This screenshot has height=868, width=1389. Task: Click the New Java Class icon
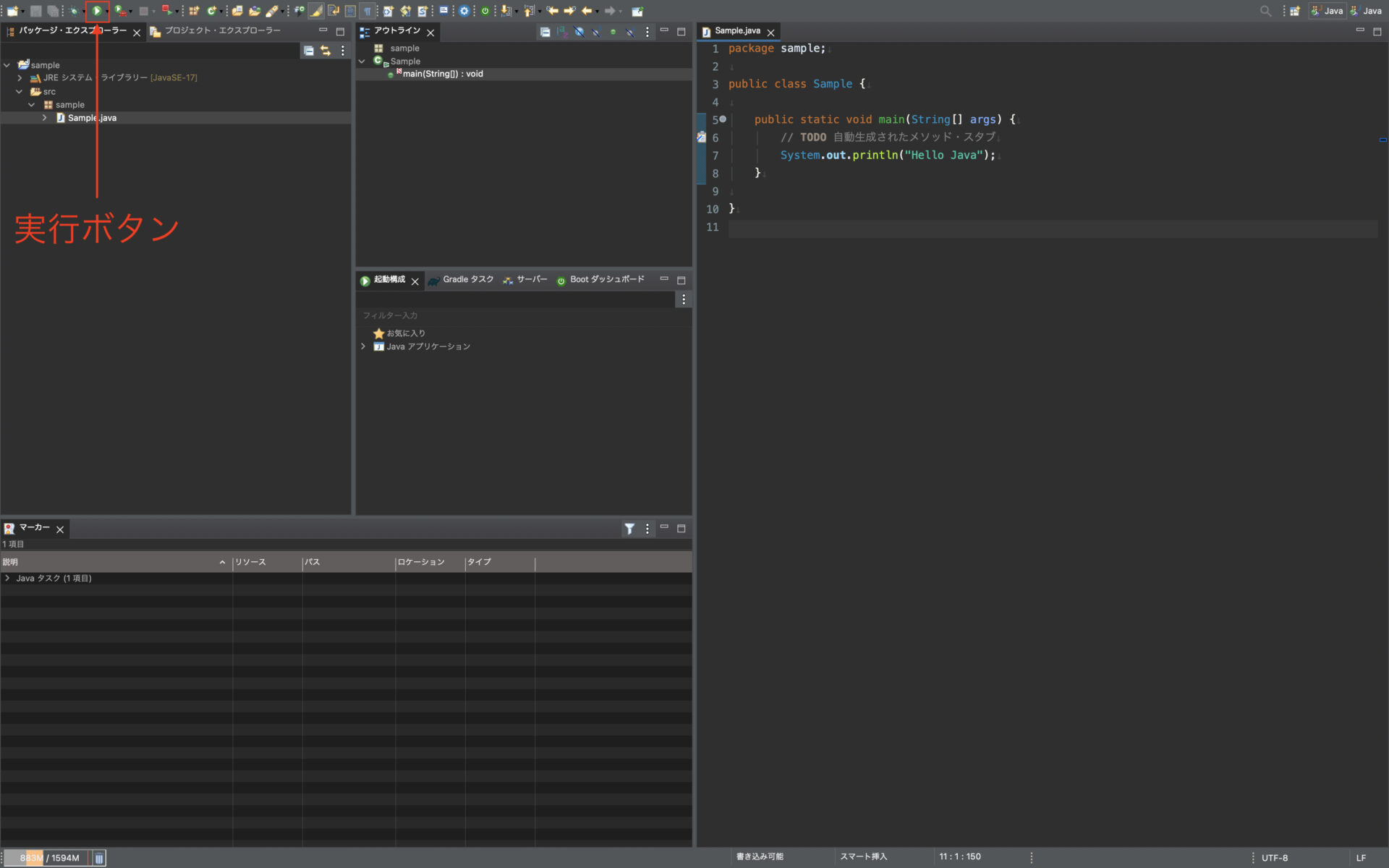tap(211, 11)
